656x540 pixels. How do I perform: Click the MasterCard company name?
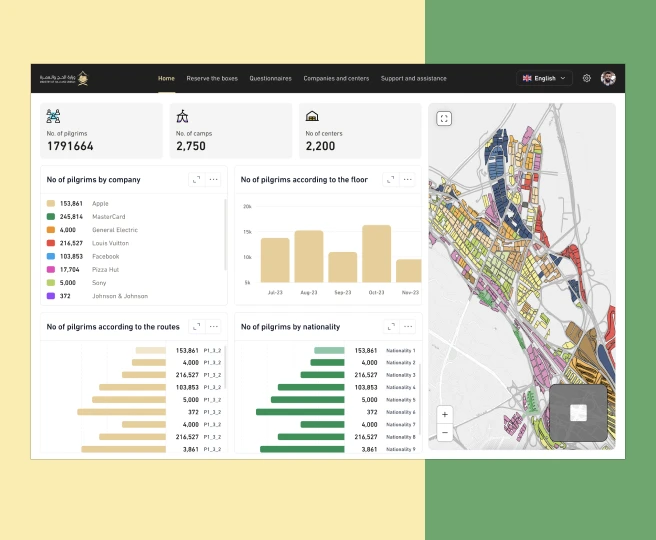[x=109, y=217]
